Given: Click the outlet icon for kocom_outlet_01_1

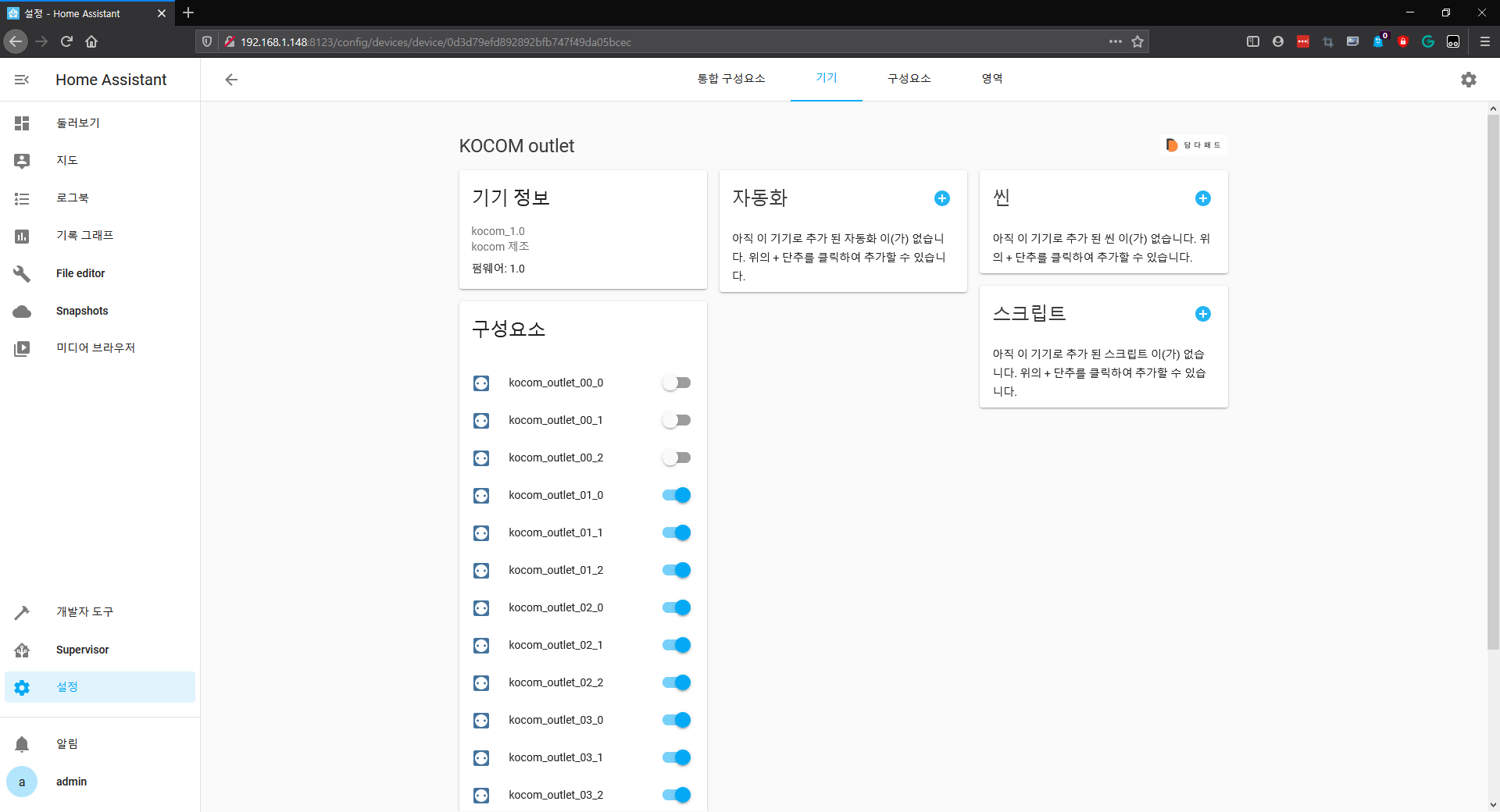Looking at the screenshot, I should pyautogui.click(x=481, y=533).
